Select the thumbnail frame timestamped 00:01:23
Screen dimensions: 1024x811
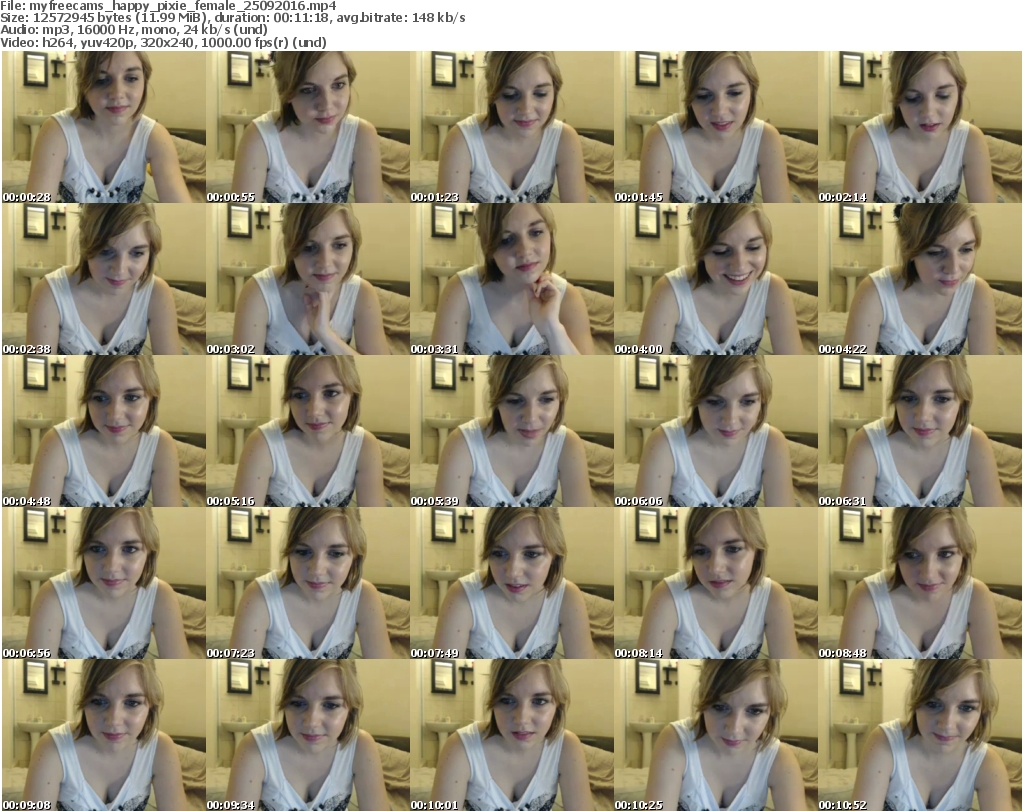click(511, 127)
